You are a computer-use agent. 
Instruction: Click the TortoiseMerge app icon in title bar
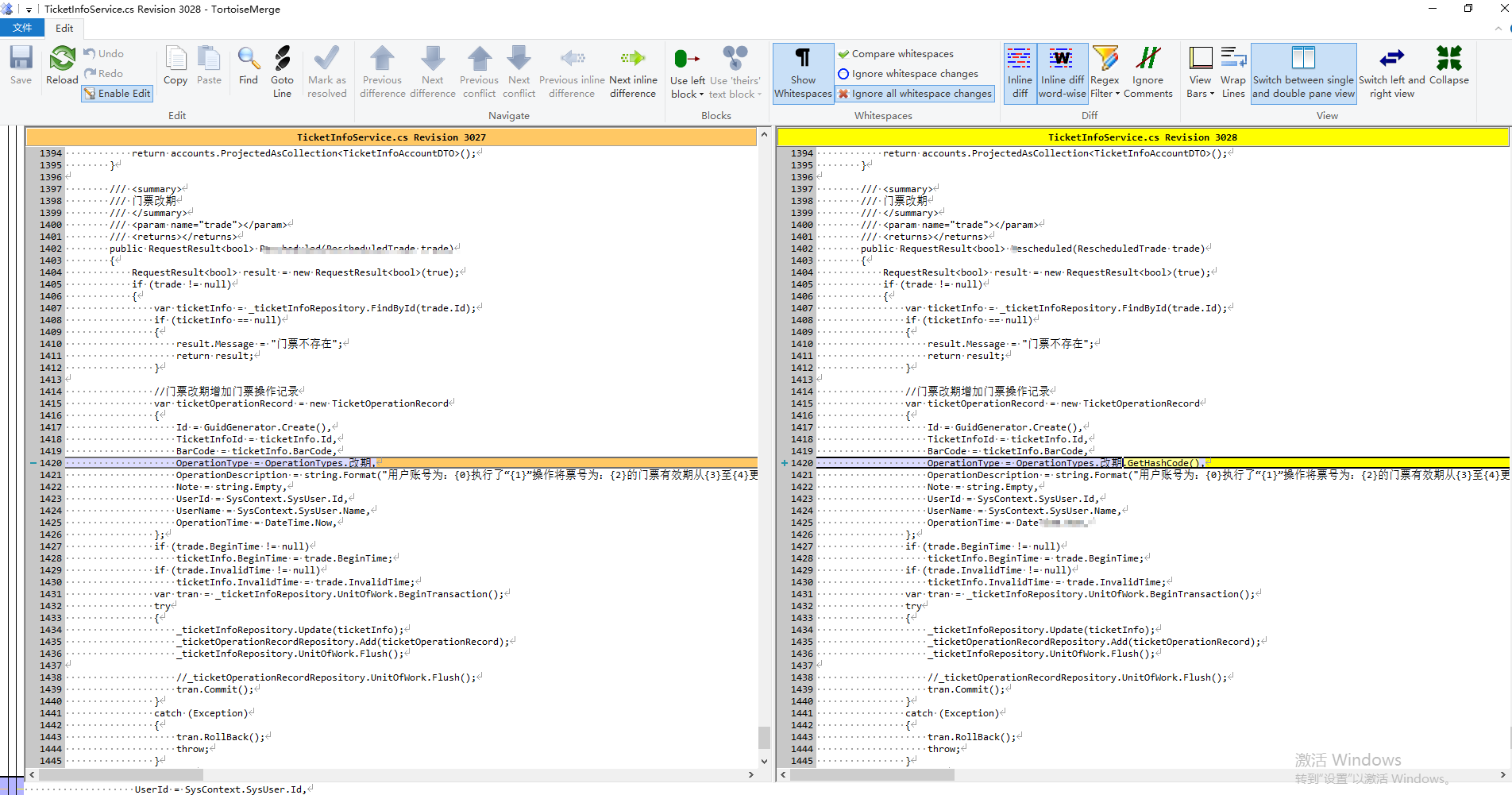(x=7, y=10)
